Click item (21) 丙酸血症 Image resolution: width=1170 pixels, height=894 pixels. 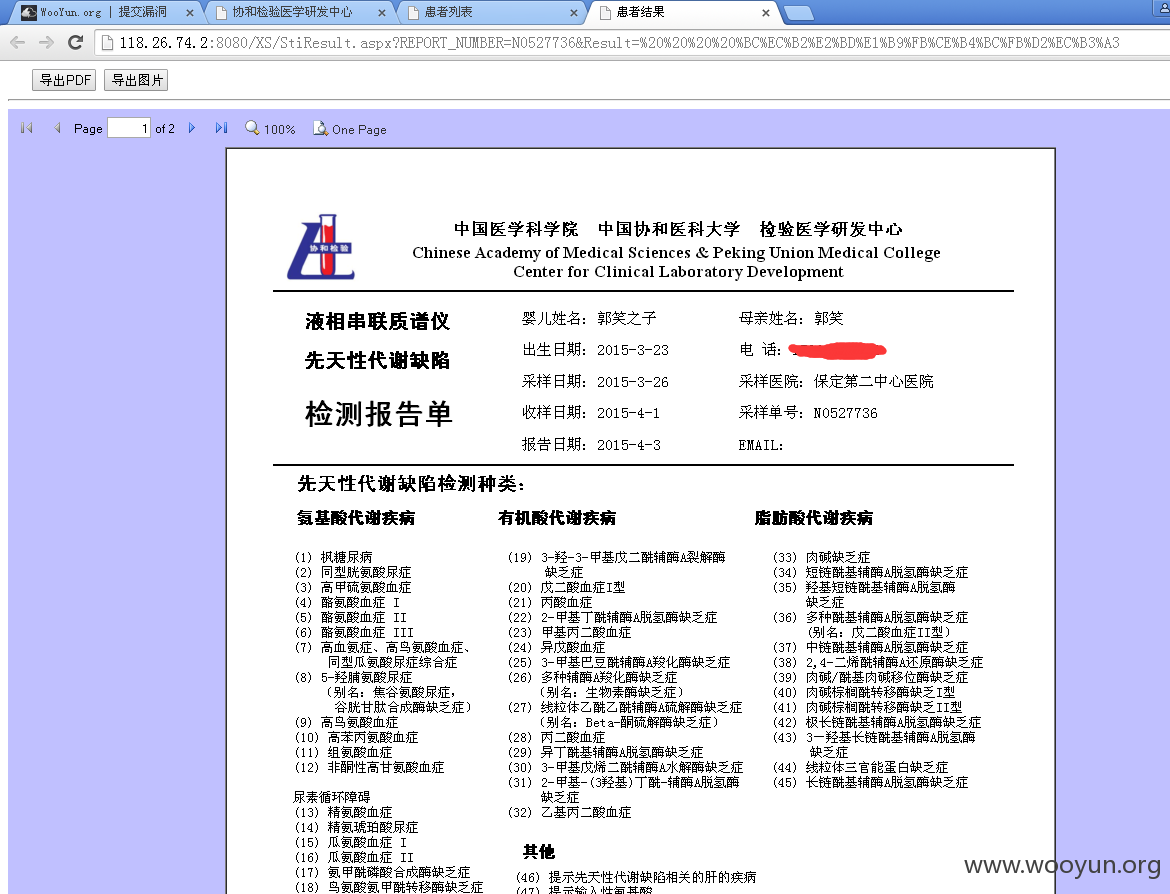550,602
